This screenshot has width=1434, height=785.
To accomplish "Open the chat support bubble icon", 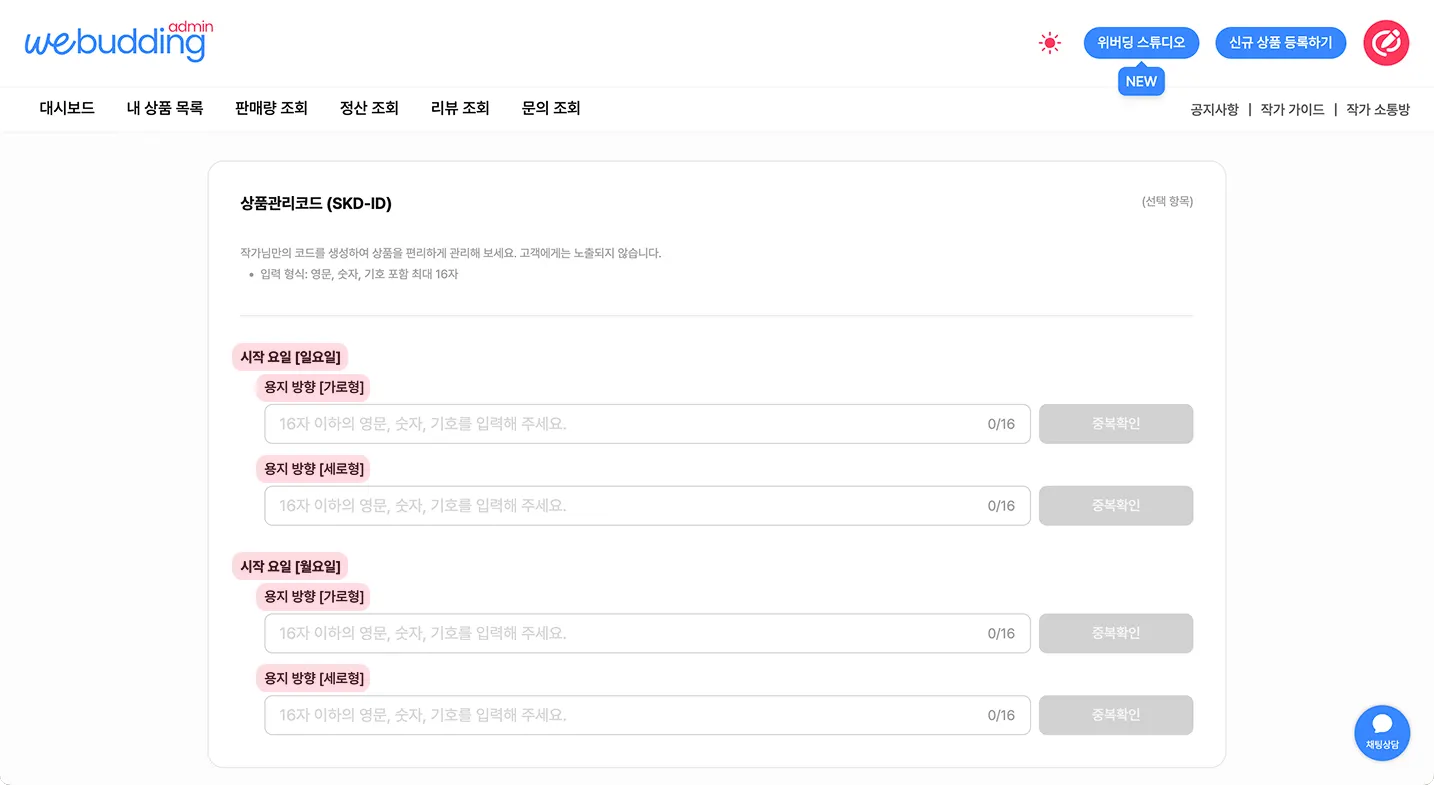I will pyautogui.click(x=1382, y=732).
